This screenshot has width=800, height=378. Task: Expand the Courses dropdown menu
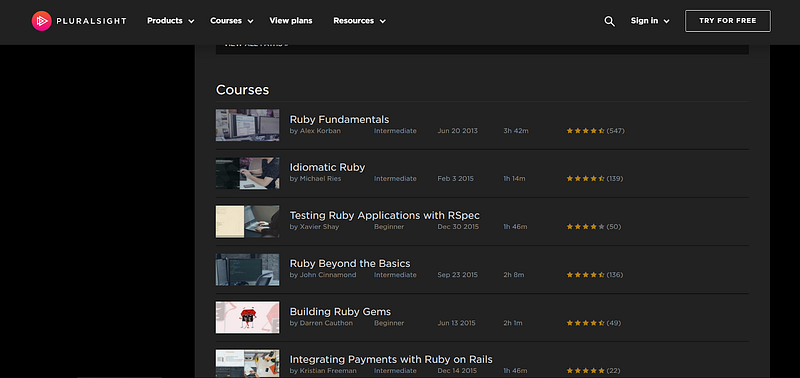tap(232, 21)
